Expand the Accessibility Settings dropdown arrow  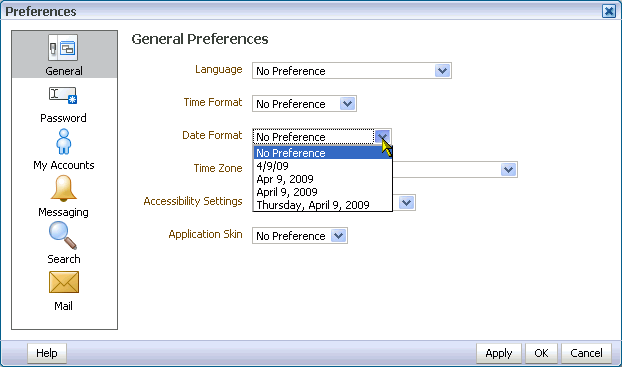click(406, 203)
